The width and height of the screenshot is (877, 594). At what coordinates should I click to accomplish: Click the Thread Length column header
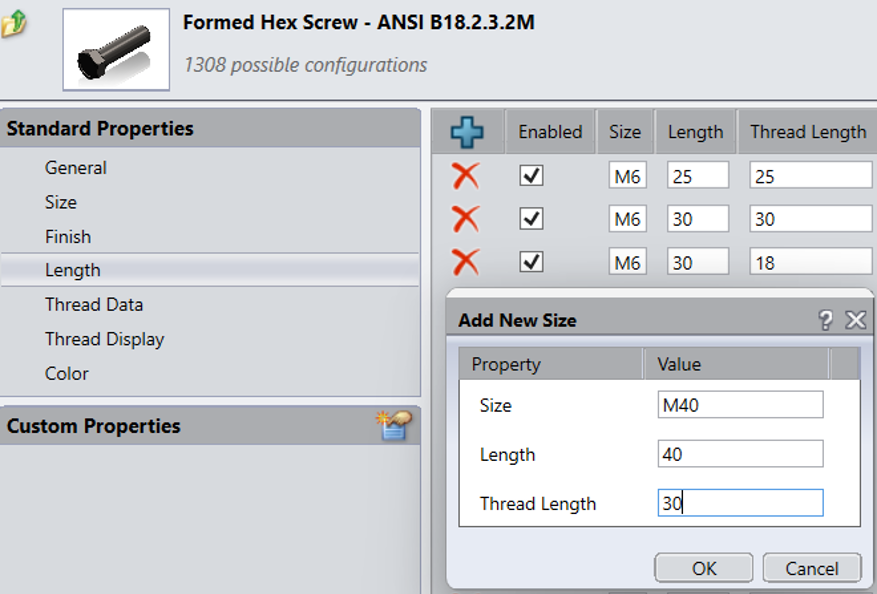pyautogui.click(x=808, y=132)
